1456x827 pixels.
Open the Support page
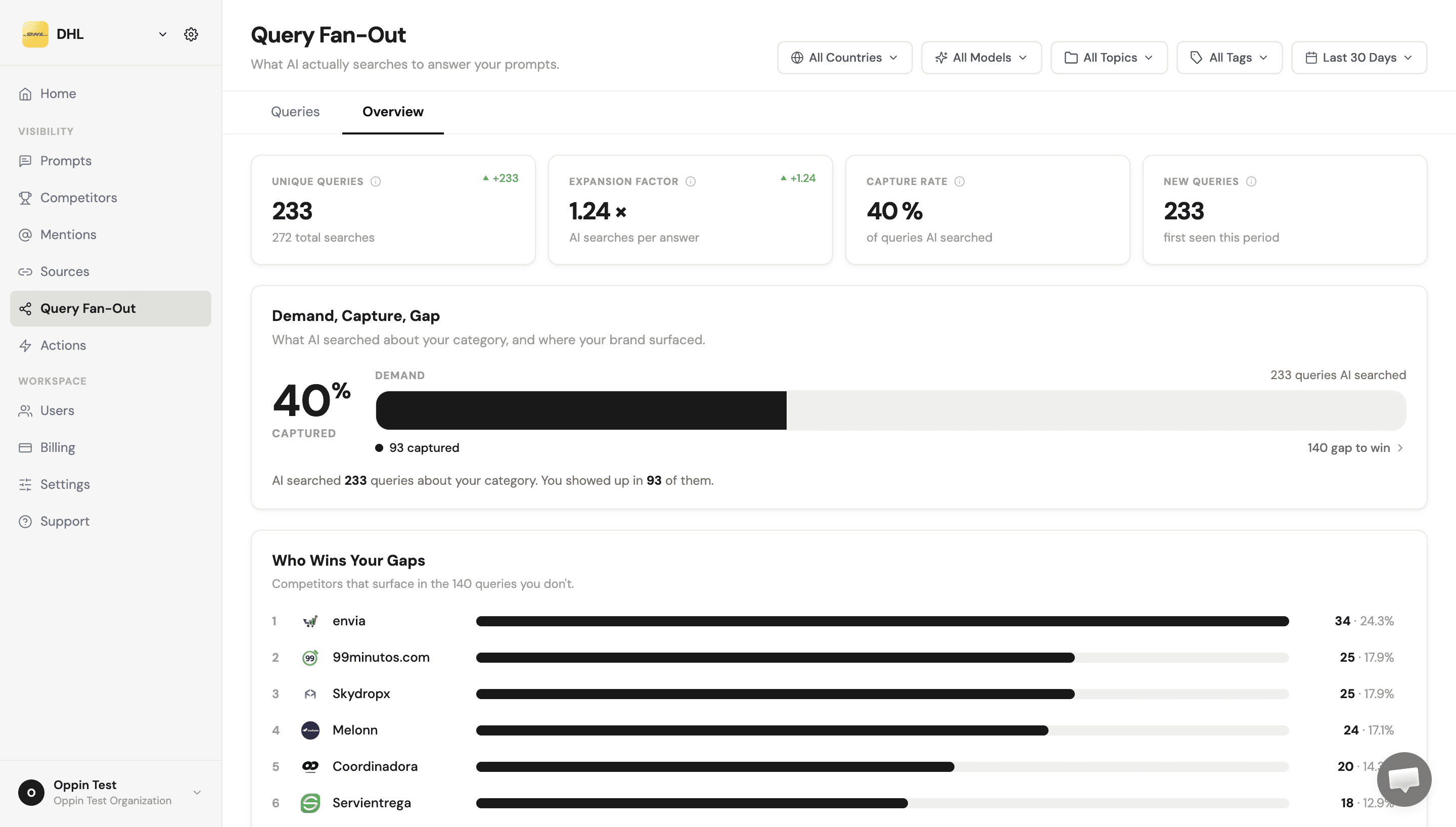111,521
